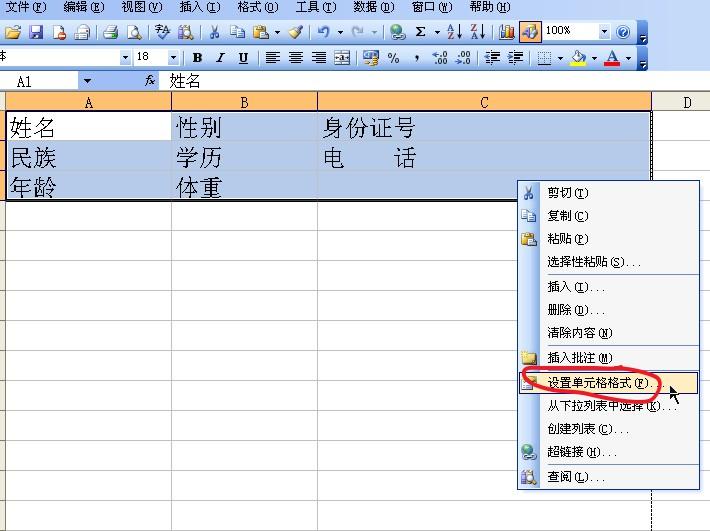
Task: Click the Insert Hyperlink globe icon
Action: pyautogui.click(x=398, y=32)
